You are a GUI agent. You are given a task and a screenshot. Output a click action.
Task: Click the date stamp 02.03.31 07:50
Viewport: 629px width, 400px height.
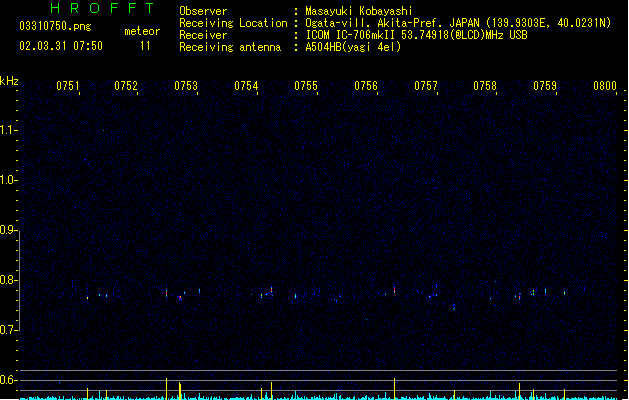pyautogui.click(x=61, y=46)
